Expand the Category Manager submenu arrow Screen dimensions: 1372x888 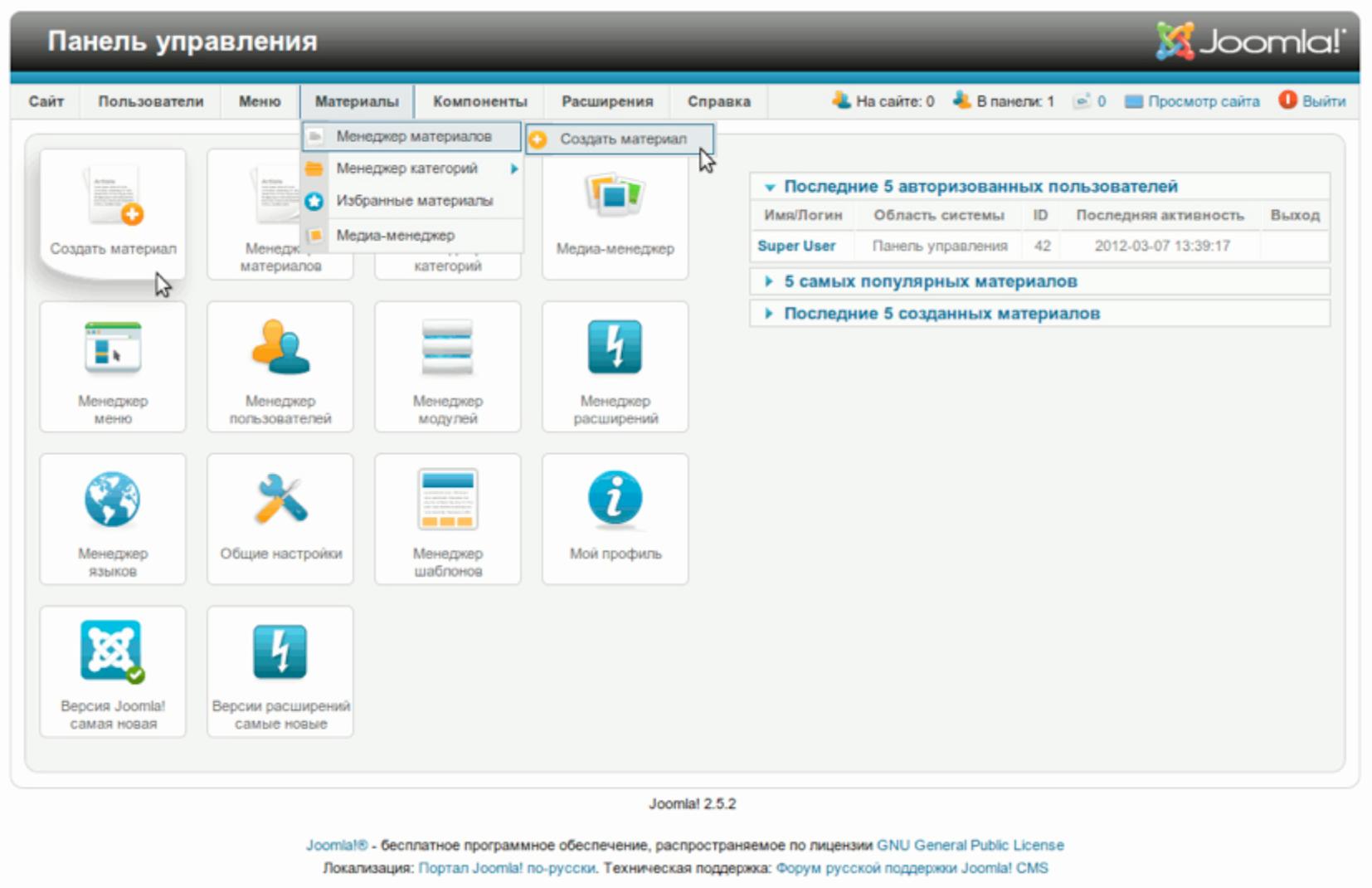pyautogui.click(x=514, y=168)
